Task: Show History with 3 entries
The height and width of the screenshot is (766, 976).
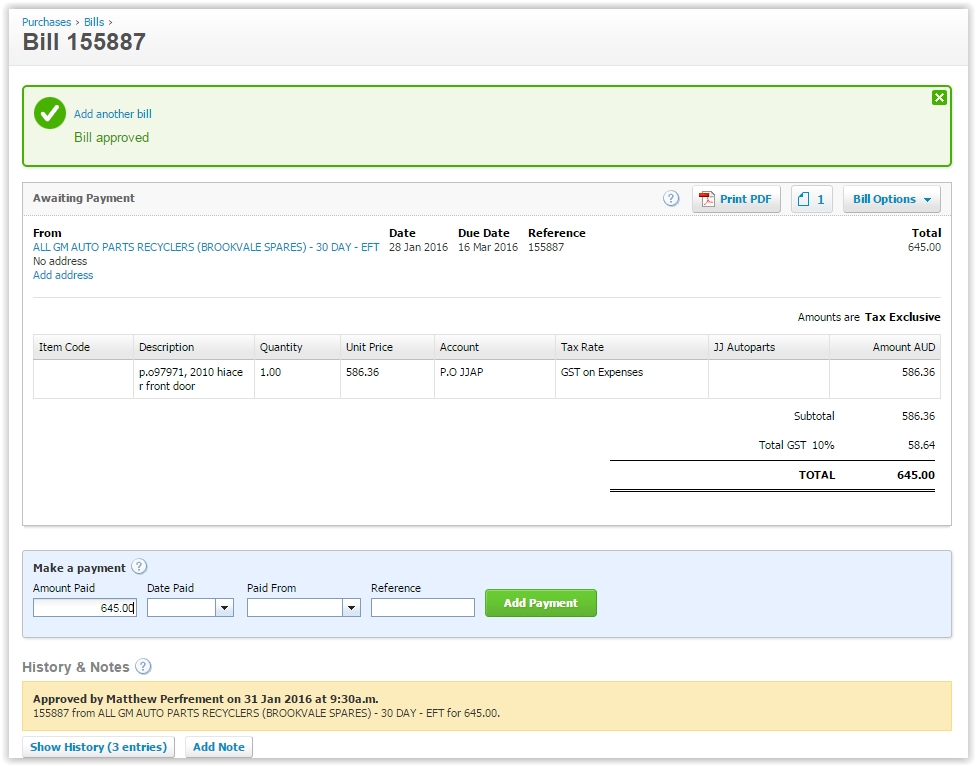Action: (99, 747)
